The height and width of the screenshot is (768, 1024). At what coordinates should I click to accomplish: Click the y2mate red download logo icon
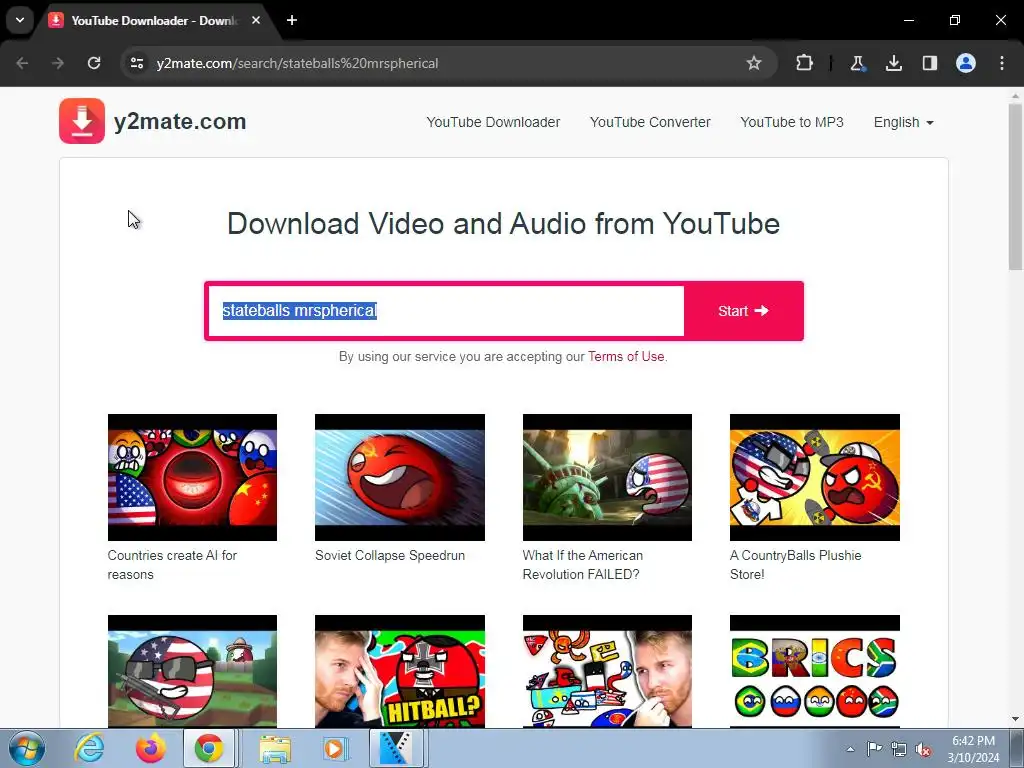pos(82,121)
